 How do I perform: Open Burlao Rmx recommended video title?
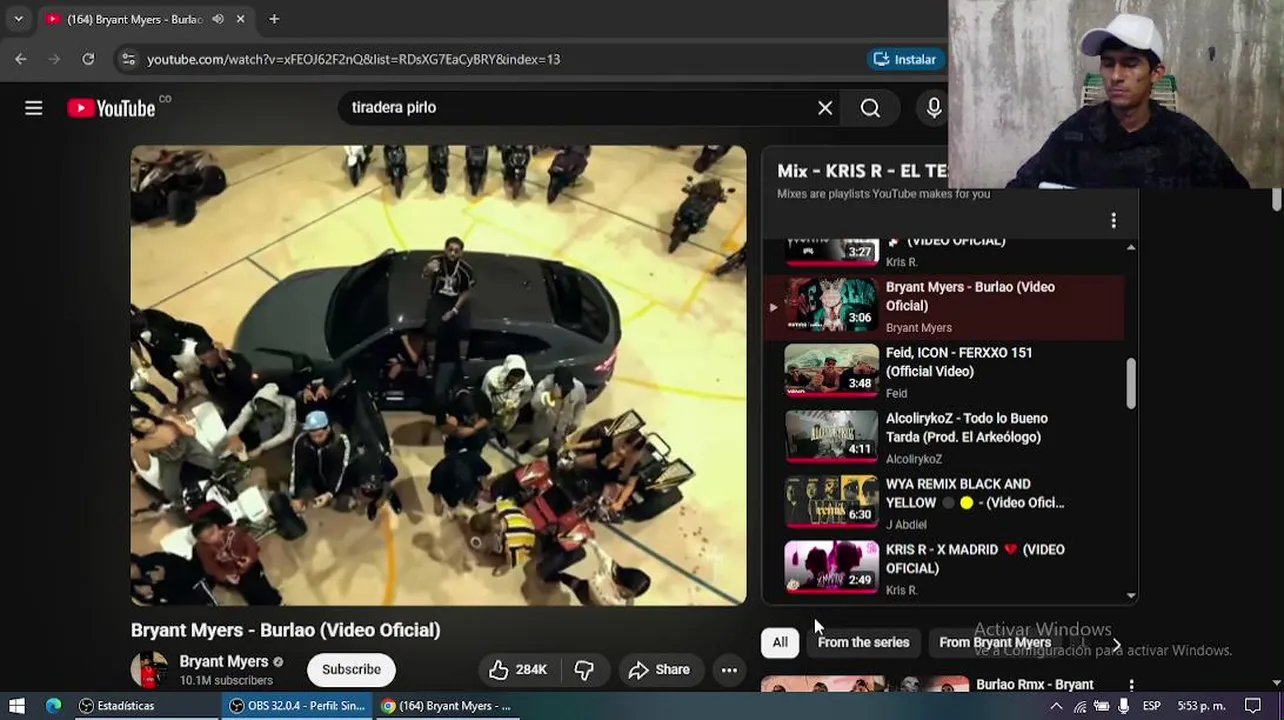click(x=1034, y=685)
